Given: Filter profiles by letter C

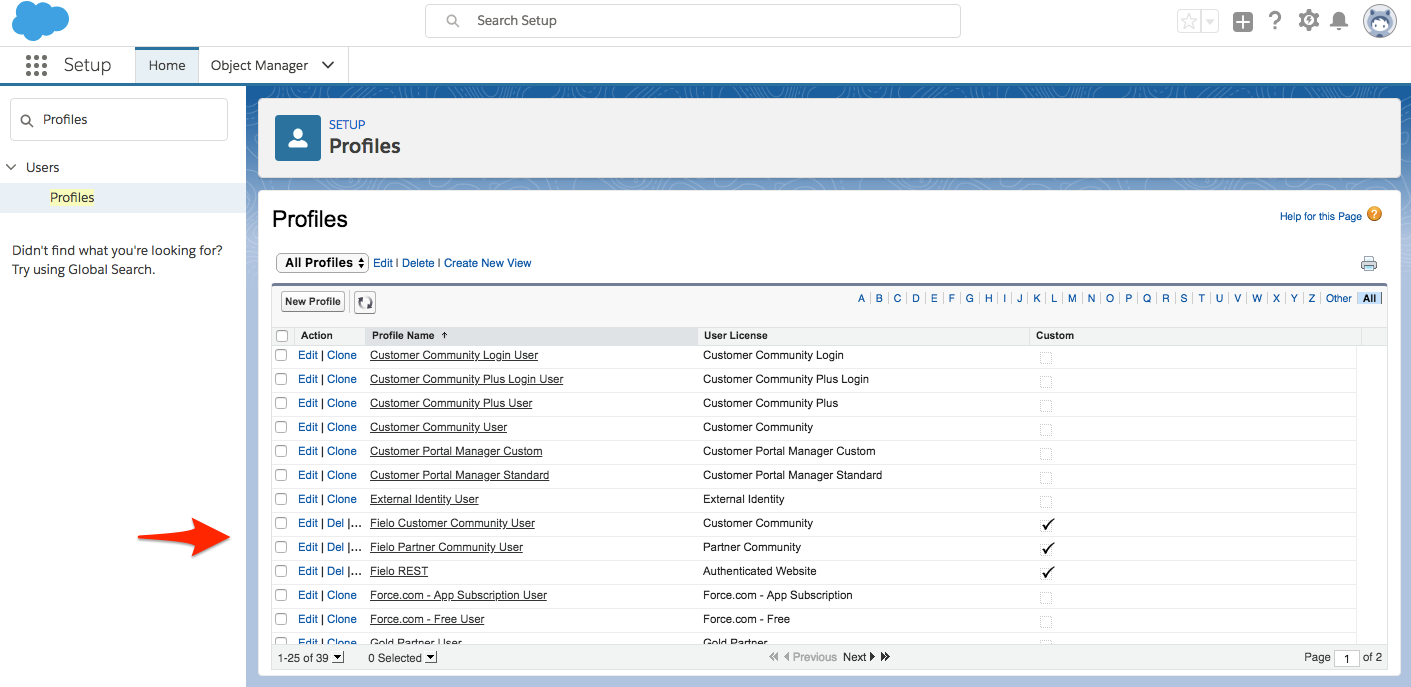Looking at the screenshot, I should (x=898, y=298).
